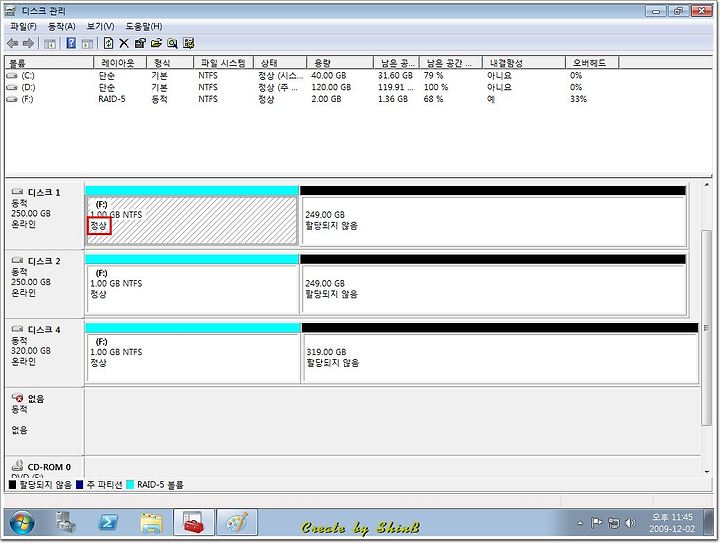Click the Back arrow toolbar icon
The width and height of the screenshot is (720, 543).
pos(12,43)
